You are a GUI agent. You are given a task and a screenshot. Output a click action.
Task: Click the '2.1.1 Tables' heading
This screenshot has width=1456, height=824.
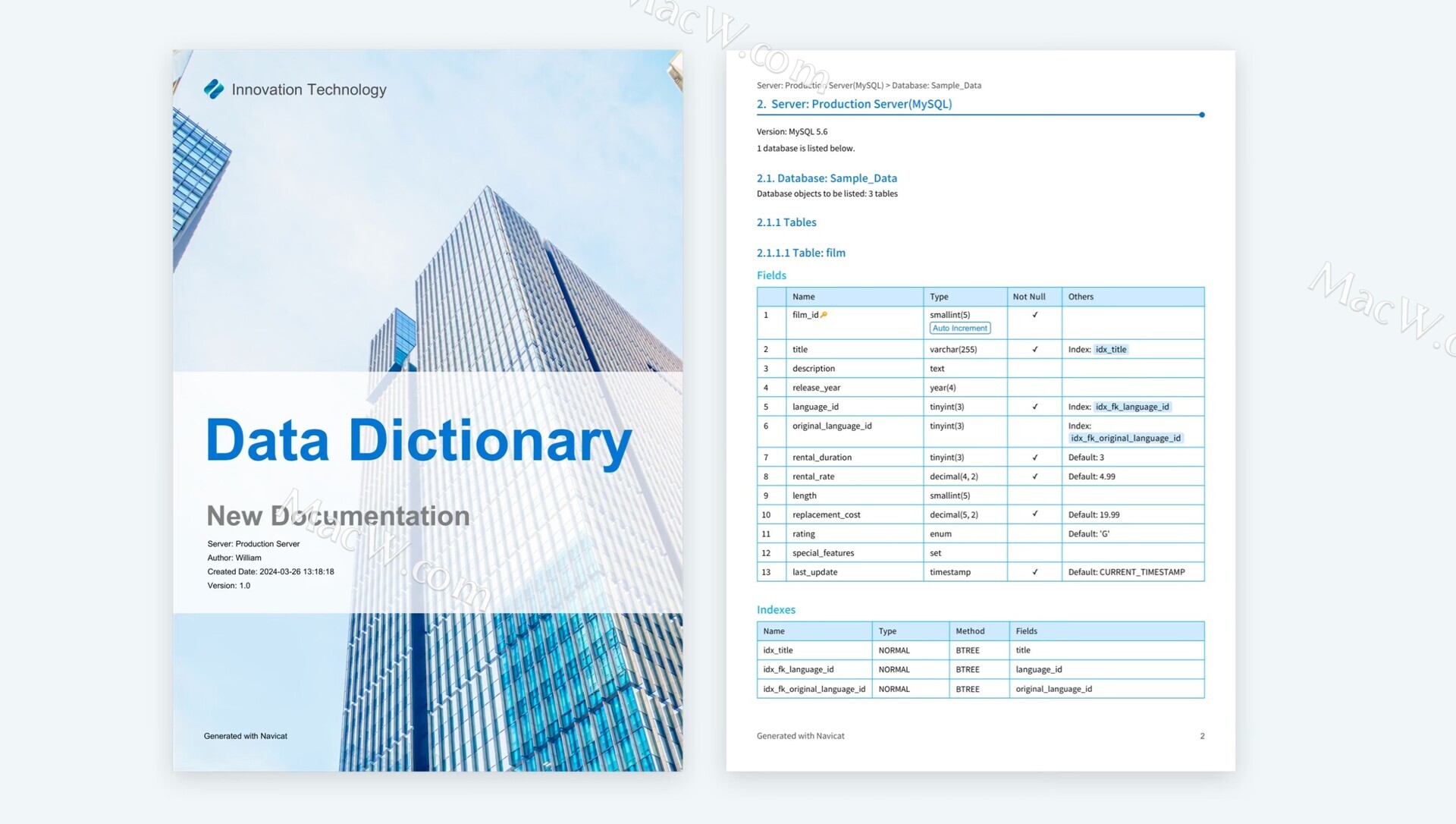point(786,222)
